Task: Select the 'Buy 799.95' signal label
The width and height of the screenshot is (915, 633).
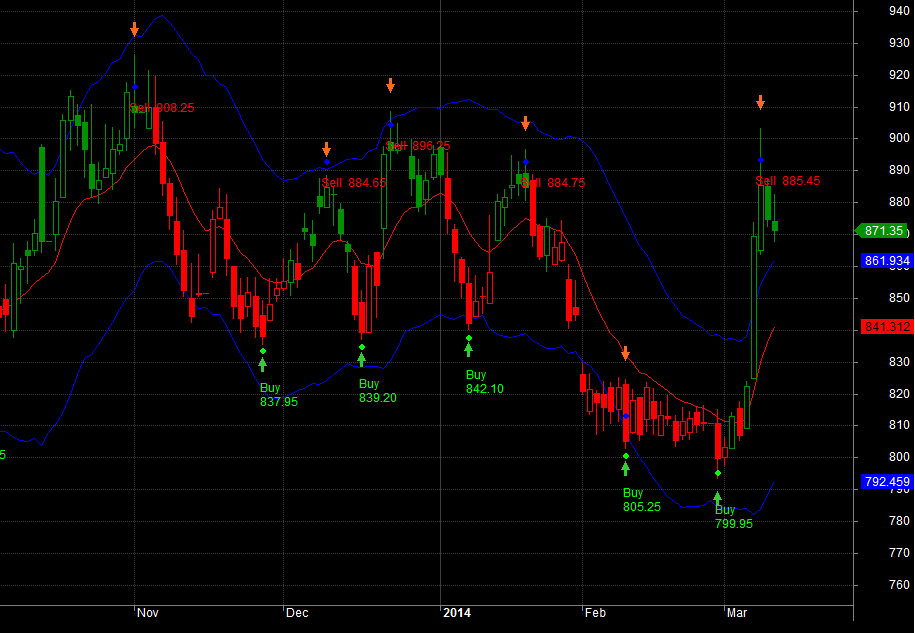Action: point(734,517)
